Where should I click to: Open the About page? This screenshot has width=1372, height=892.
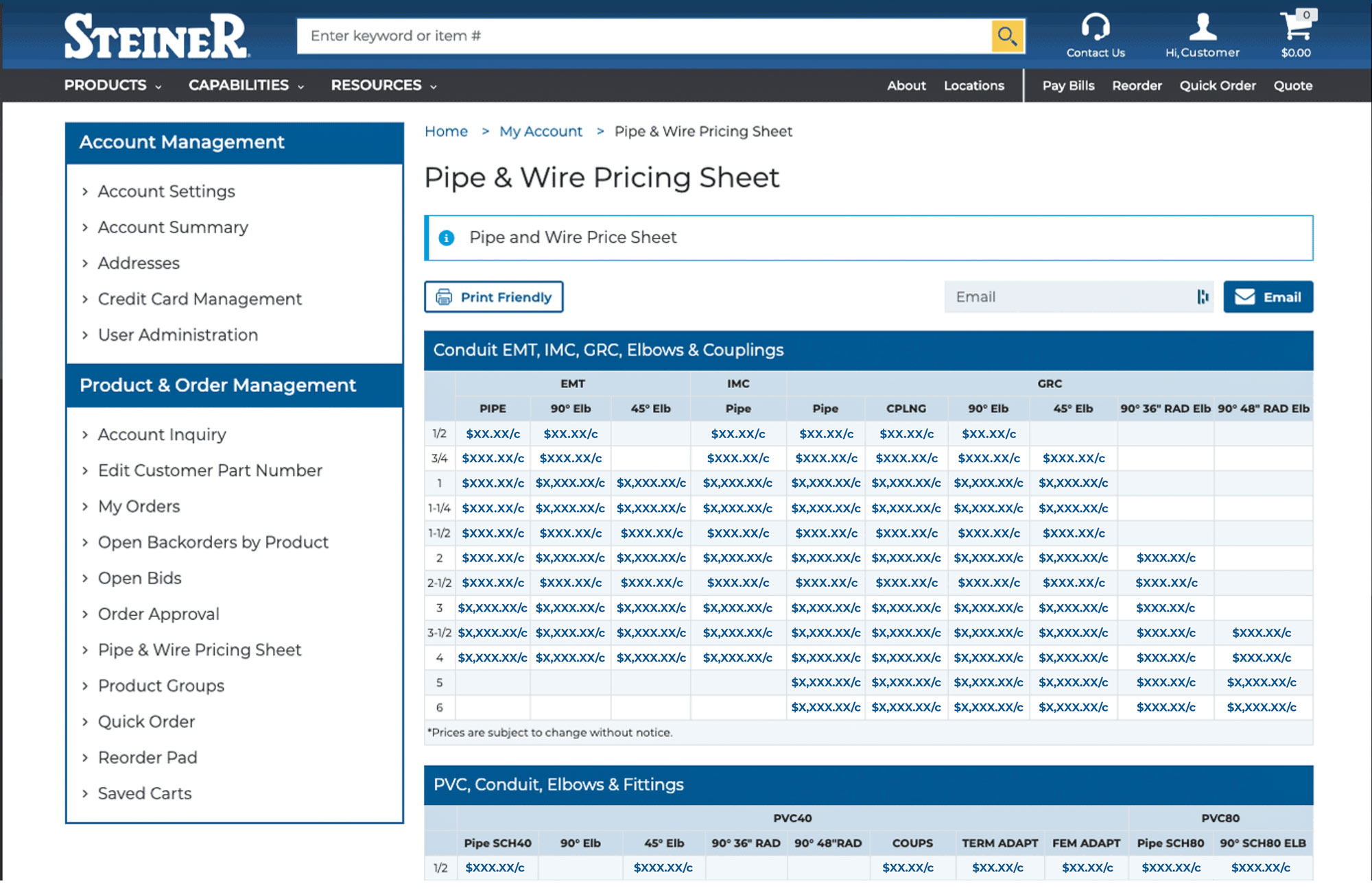pyautogui.click(x=906, y=86)
